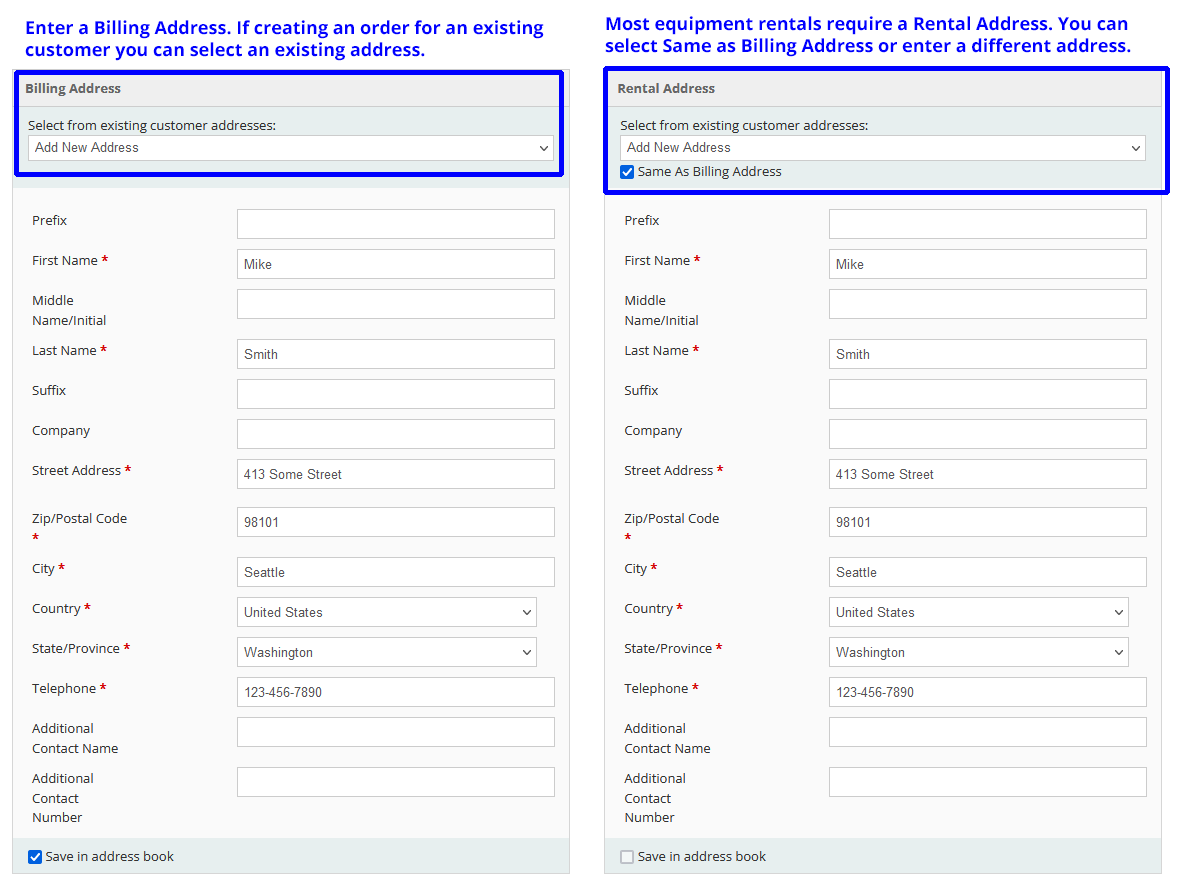Click billing Company input field
Viewport: 1182px width, 882px height.
pos(395,434)
